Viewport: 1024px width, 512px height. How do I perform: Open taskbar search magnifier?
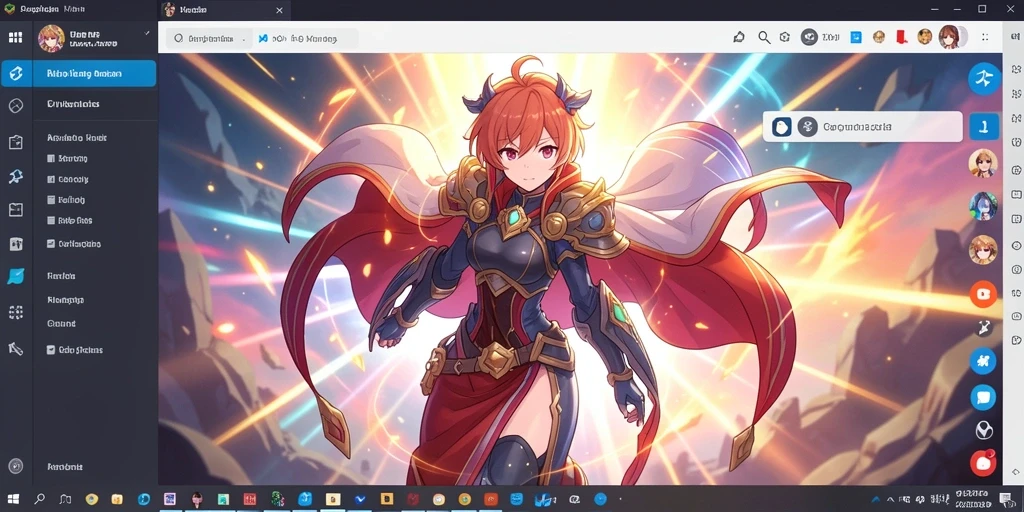pyautogui.click(x=39, y=499)
